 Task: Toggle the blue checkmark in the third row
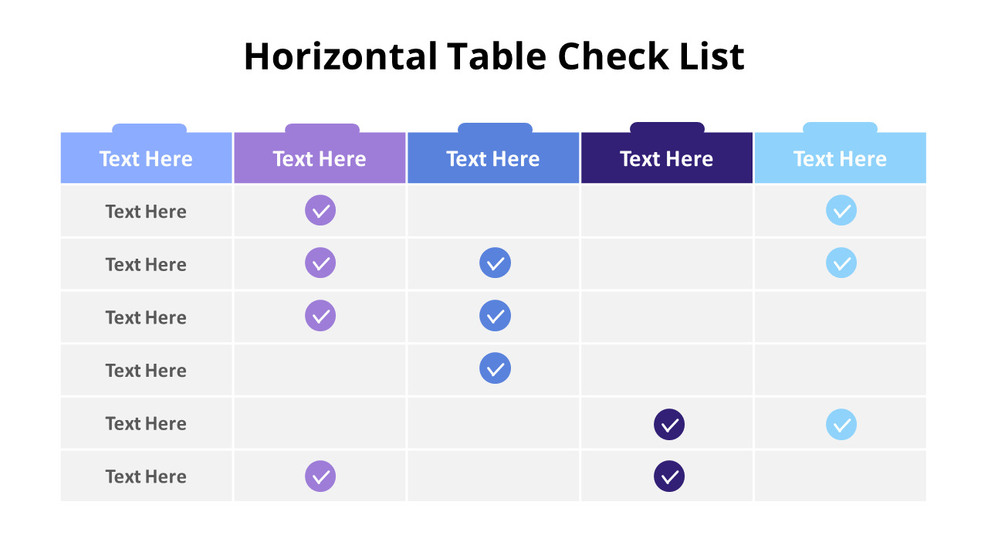pyautogui.click(x=495, y=316)
